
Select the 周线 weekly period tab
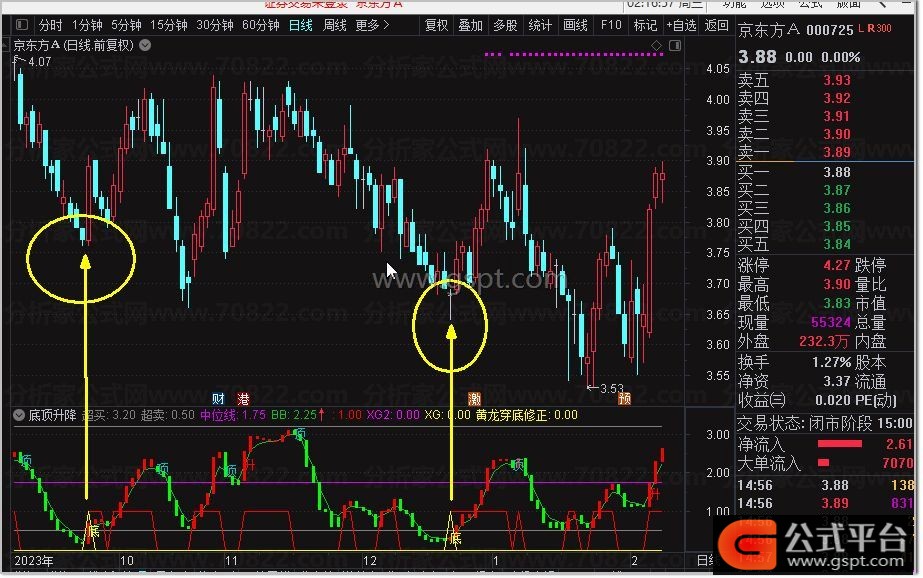[335, 25]
